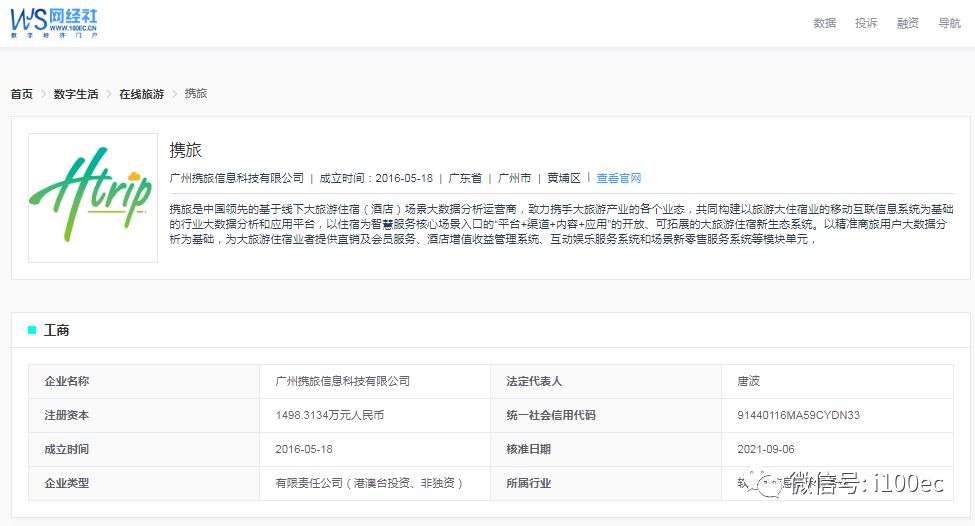Open 数字生活 breadcrumb link
Viewport: 975px width, 526px height.
coord(76,94)
